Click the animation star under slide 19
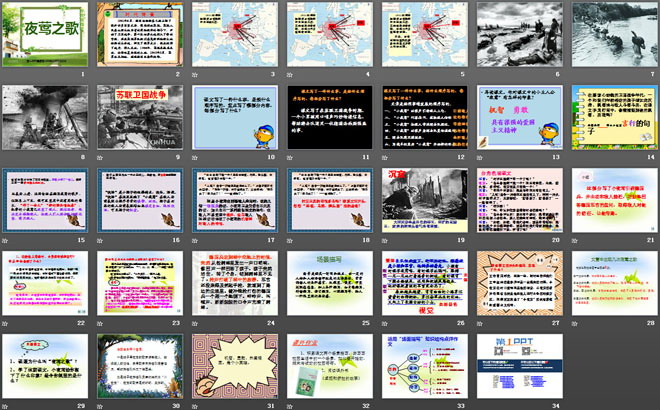Screen dimensions: 660x410 [x=385, y=241]
